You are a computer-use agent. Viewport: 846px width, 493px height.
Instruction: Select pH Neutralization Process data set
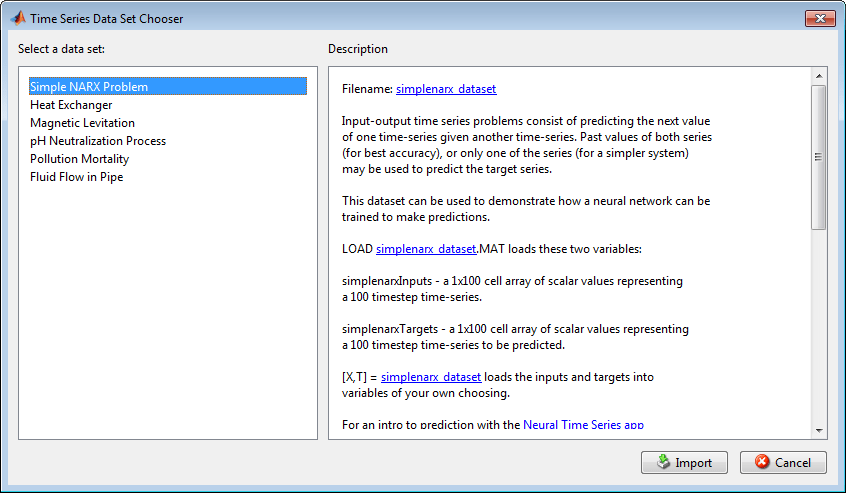(98, 141)
